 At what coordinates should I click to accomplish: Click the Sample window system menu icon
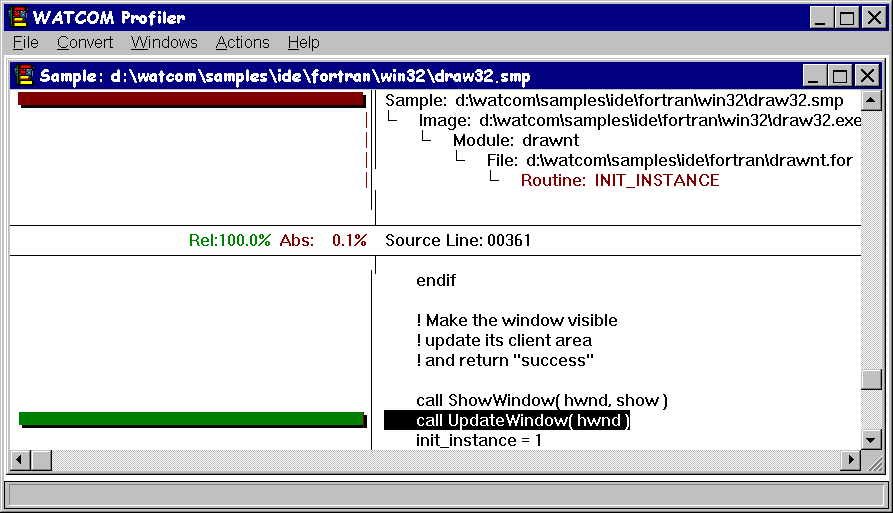coord(24,76)
